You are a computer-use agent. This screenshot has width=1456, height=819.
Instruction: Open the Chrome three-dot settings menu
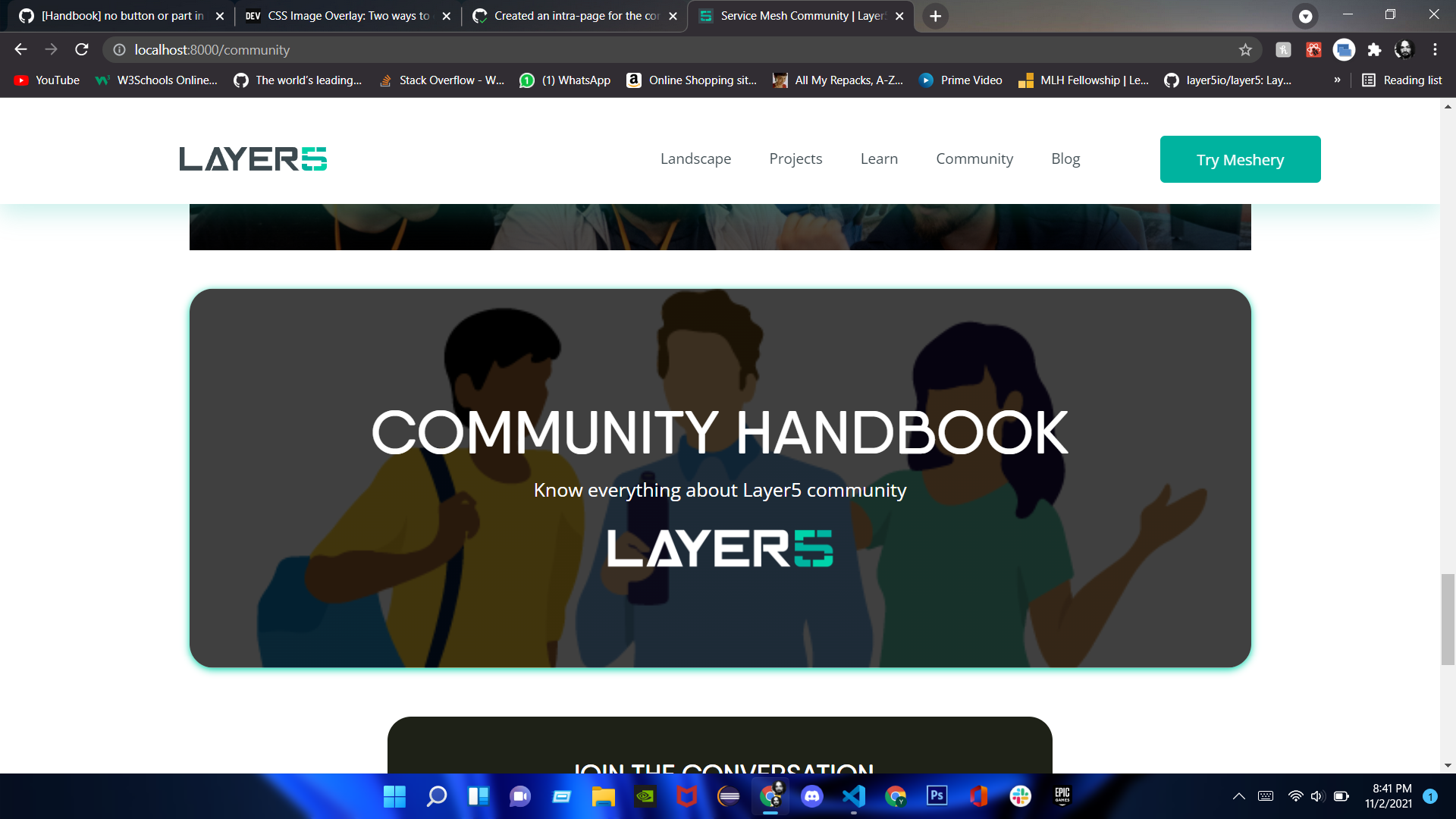pyautogui.click(x=1435, y=49)
